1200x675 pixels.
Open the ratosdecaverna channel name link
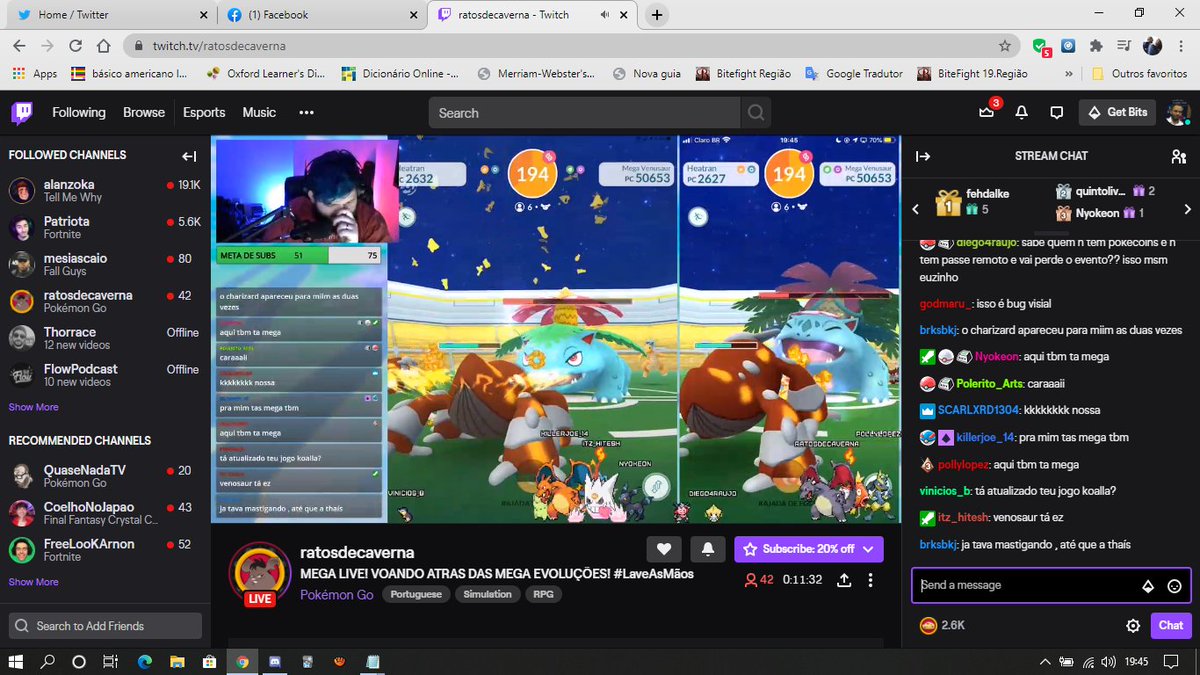coord(357,553)
